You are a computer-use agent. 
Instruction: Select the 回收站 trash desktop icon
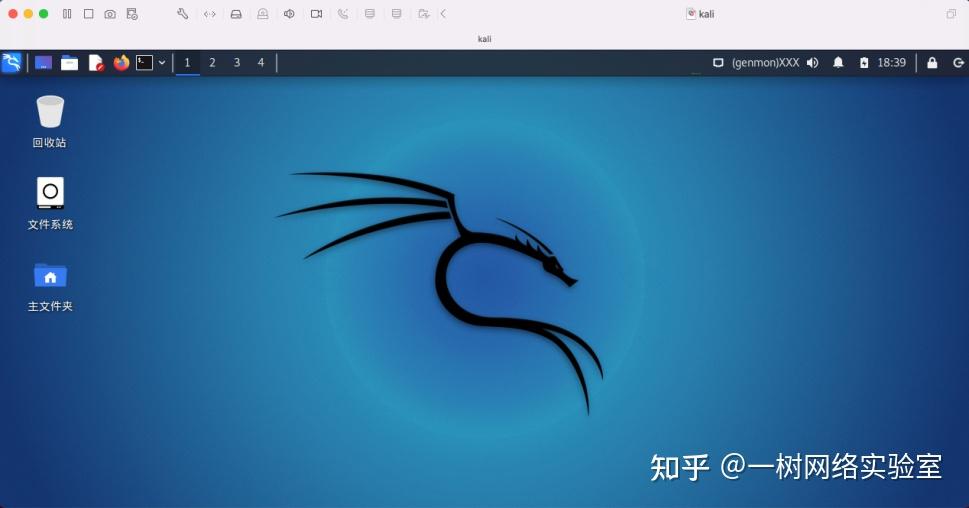(49, 122)
